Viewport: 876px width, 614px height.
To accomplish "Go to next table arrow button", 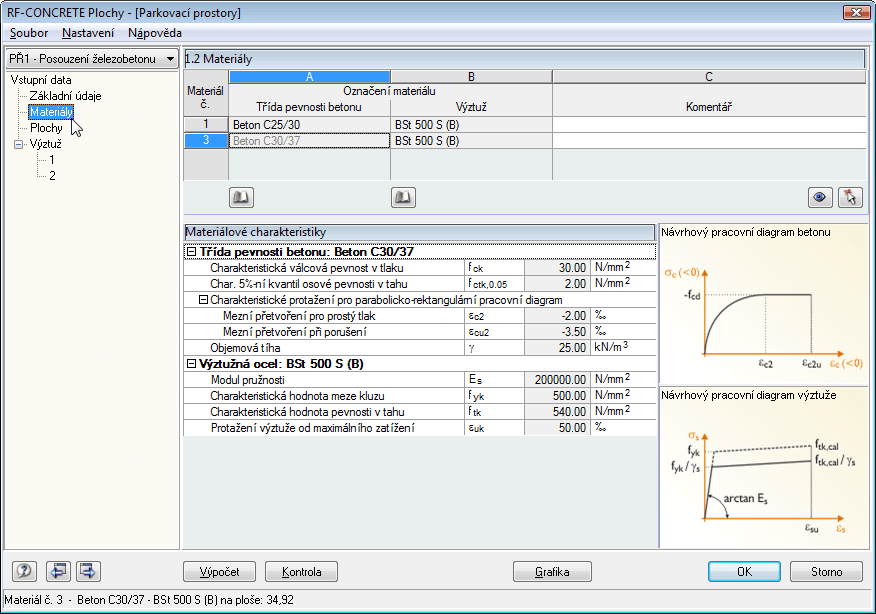I will [x=88, y=571].
